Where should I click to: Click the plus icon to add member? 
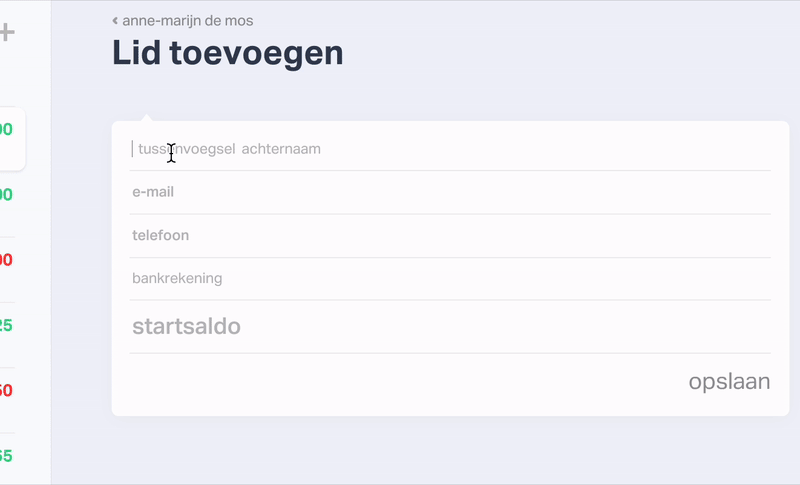[7, 33]
